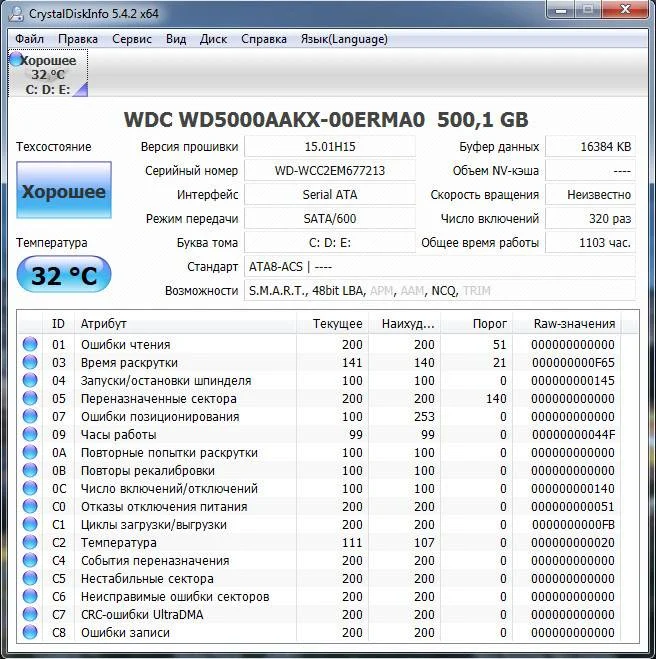Click the greyed TRIM feature label
The image size is (656, 659).
[477, 291]
